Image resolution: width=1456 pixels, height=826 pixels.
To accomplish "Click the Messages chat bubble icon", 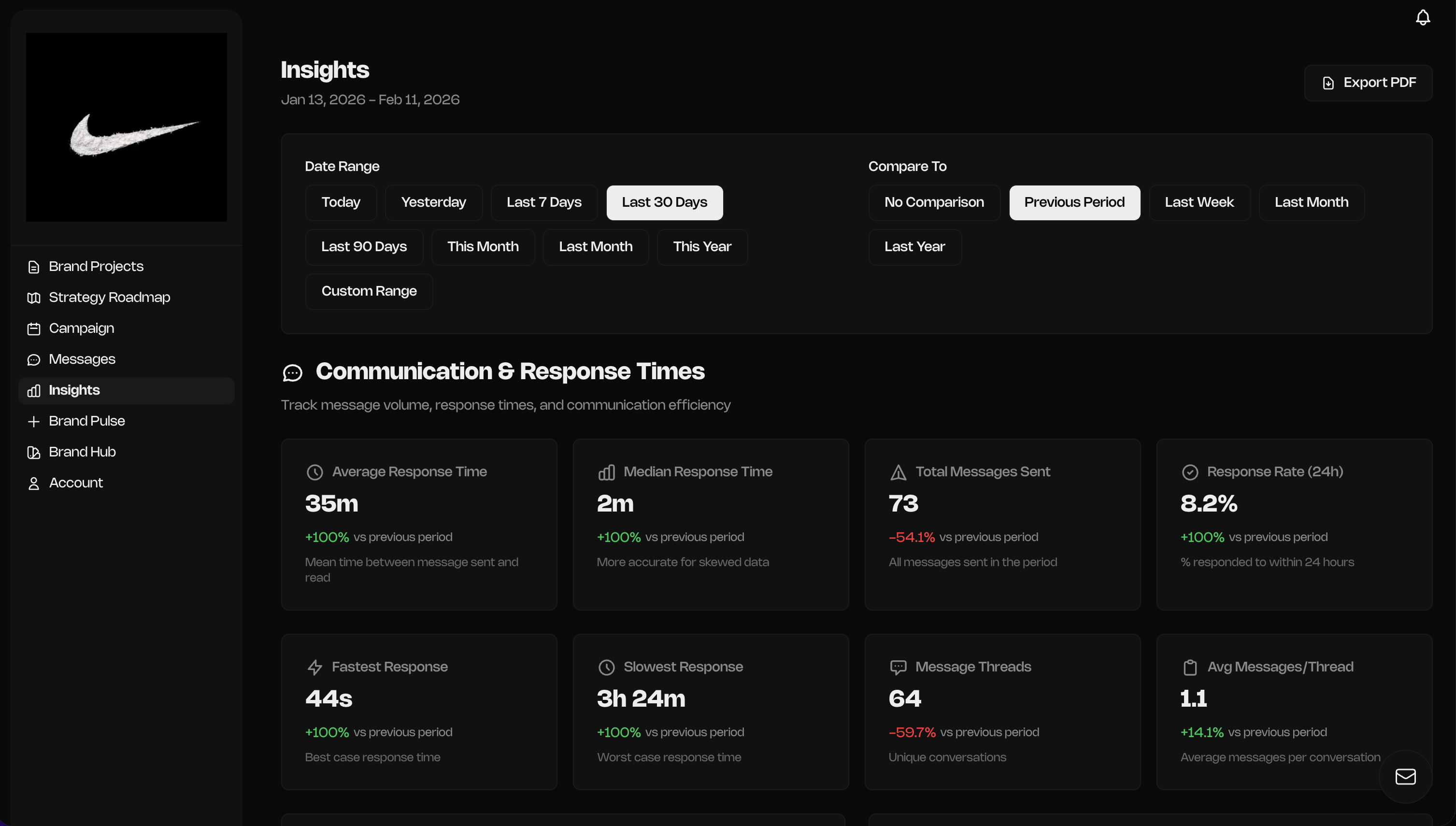I will (33, 360).
